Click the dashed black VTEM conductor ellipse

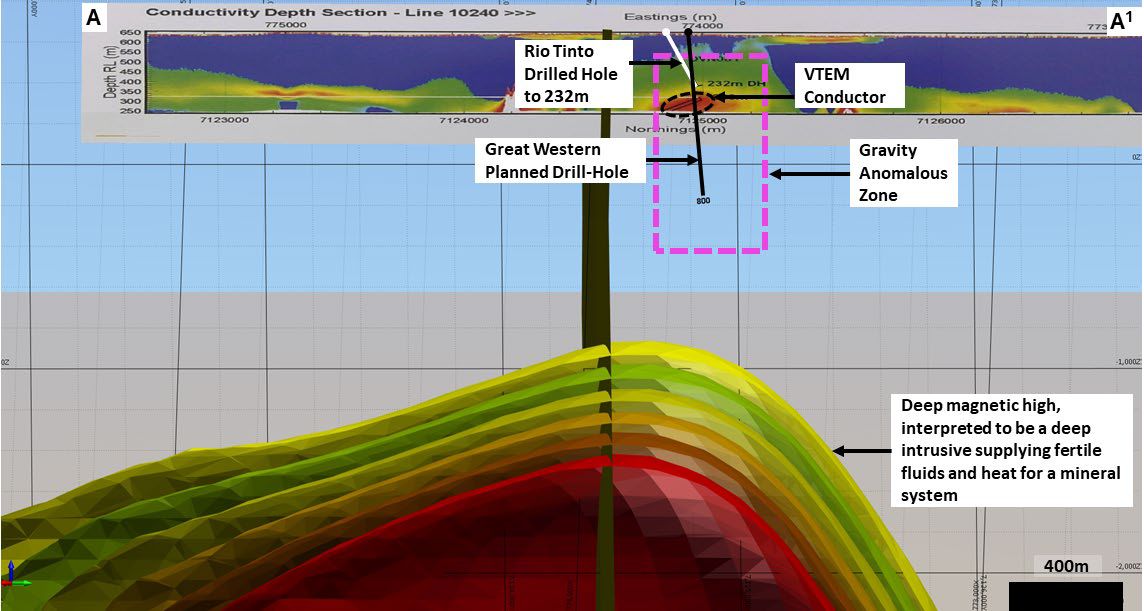click(688, 103)
